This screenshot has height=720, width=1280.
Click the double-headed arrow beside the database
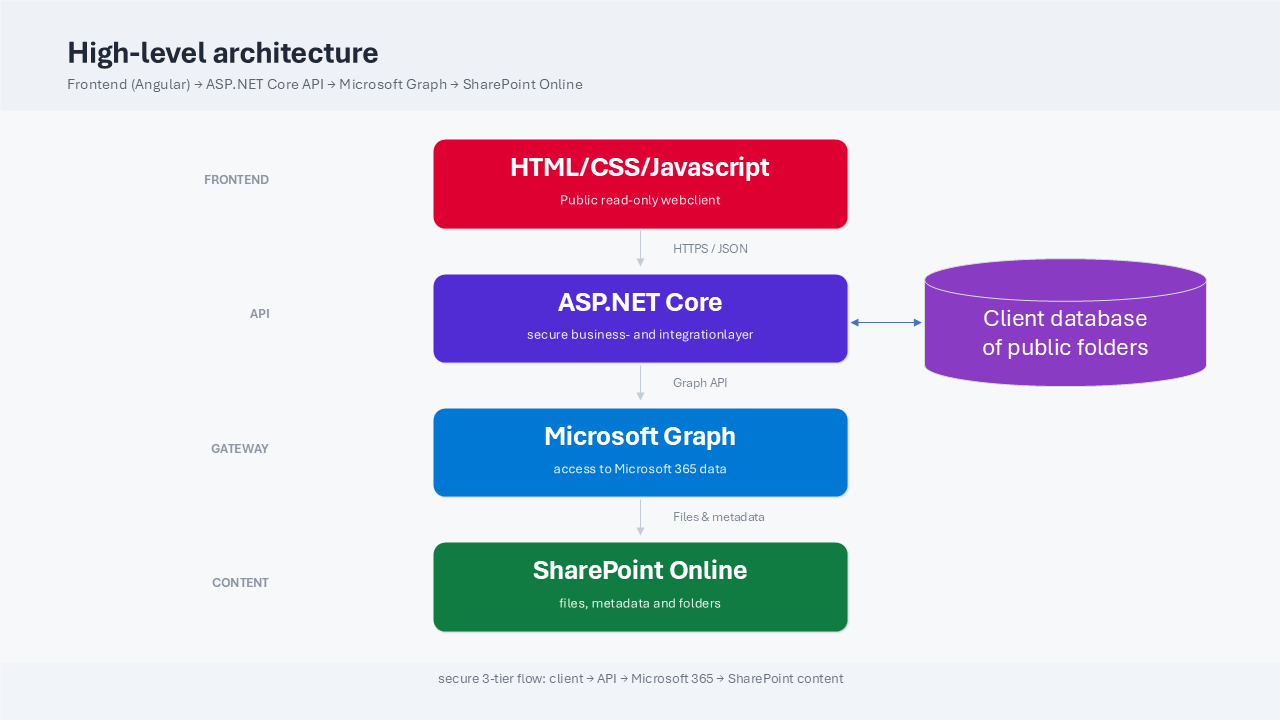point(886,322)
